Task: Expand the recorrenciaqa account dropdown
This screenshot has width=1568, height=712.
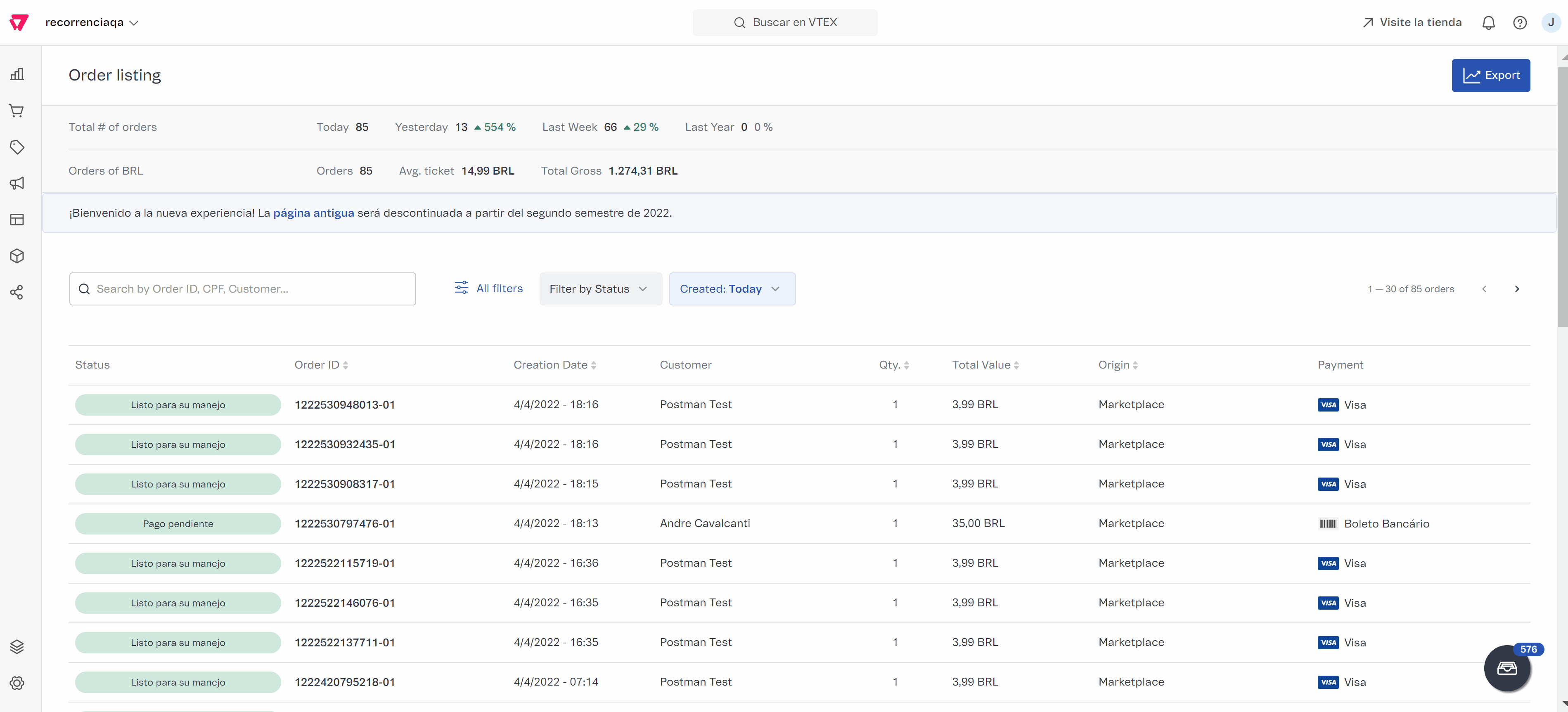Action: coord(92,23)
